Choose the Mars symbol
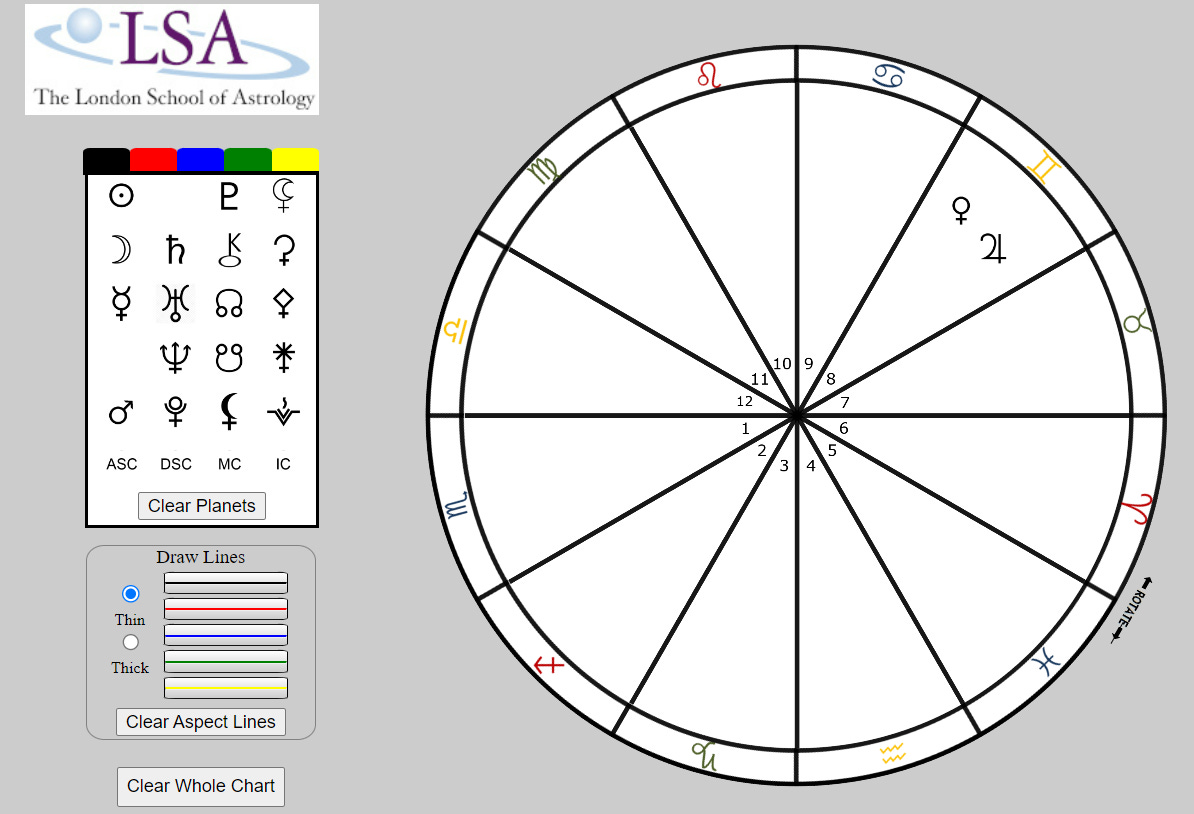This screenshot has width=1194, height=814. (121, 412)
